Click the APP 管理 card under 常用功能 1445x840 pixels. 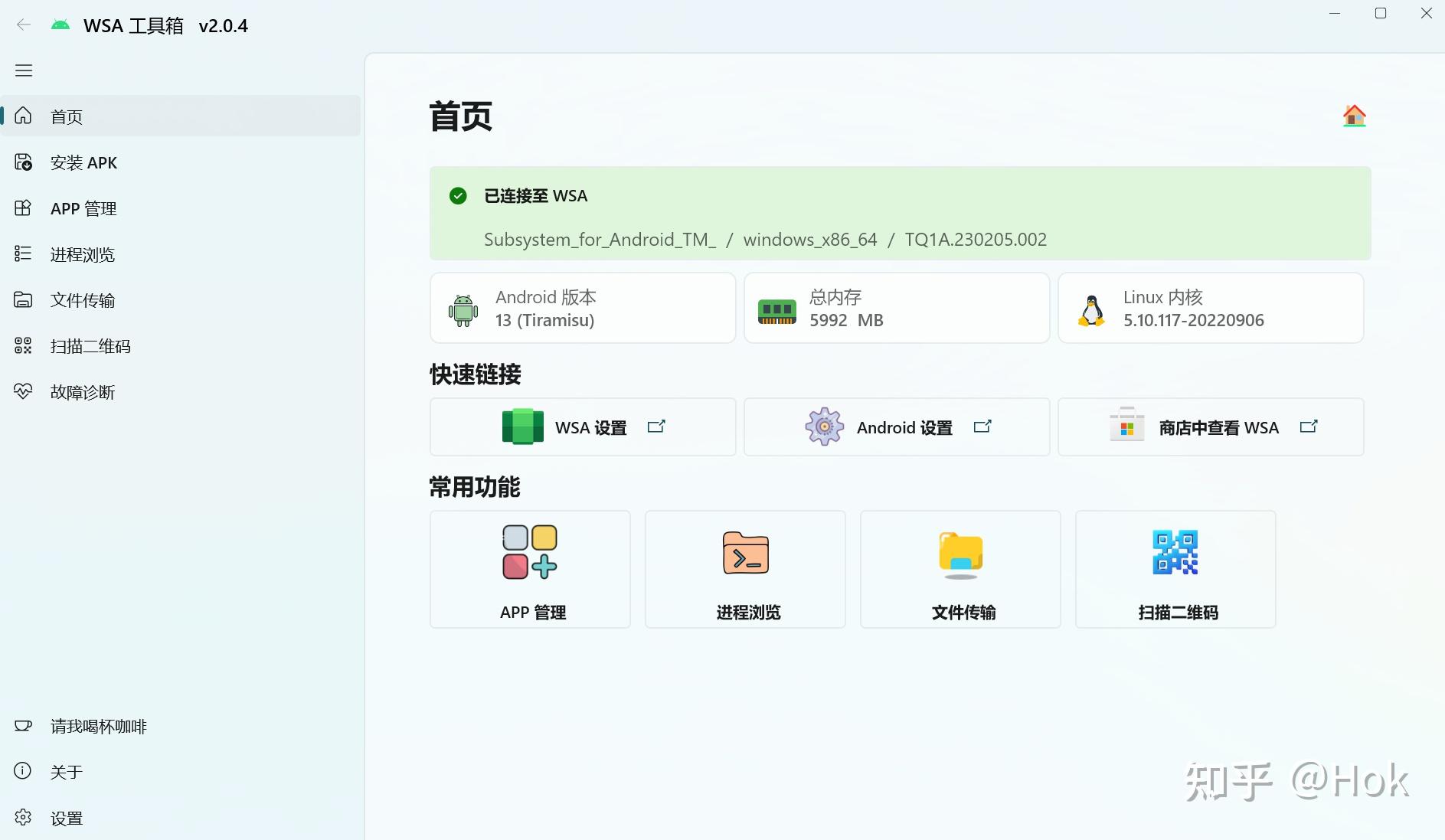click(530, 569)
